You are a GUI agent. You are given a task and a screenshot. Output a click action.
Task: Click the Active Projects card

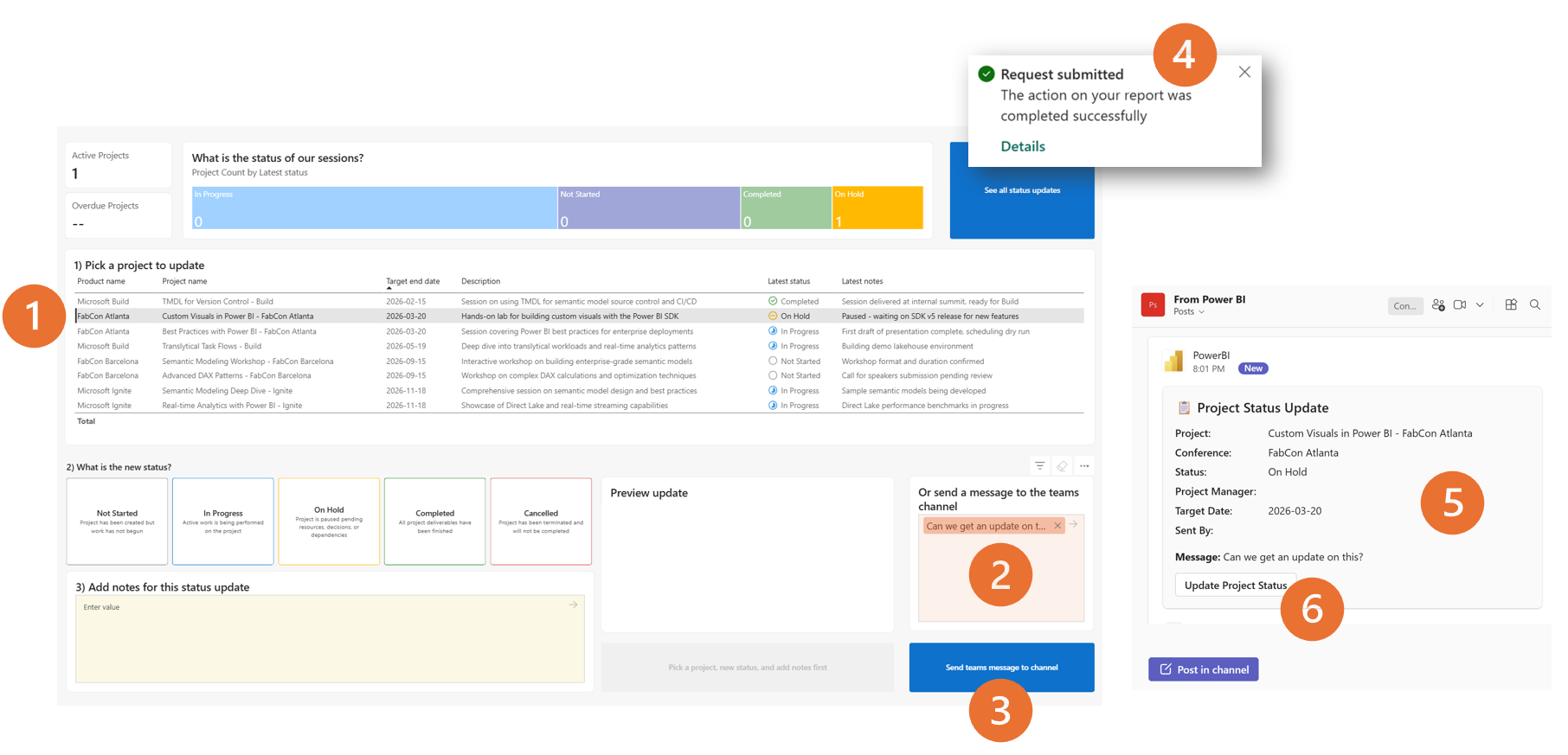tap(119, 165)
